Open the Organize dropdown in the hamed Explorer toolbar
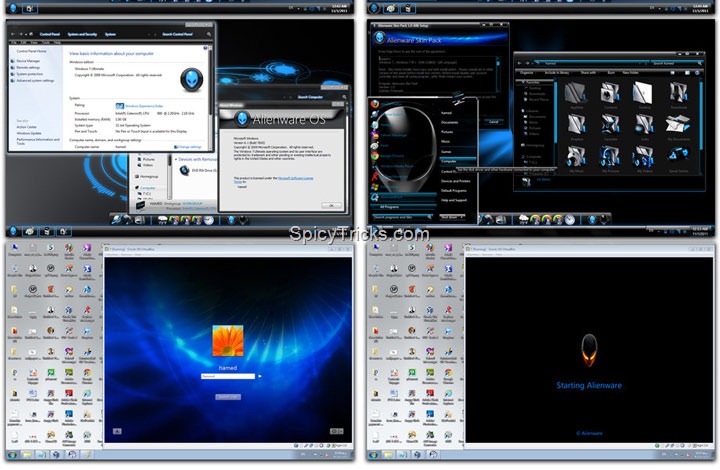720x470 pixels. click(x=527, y=73)
